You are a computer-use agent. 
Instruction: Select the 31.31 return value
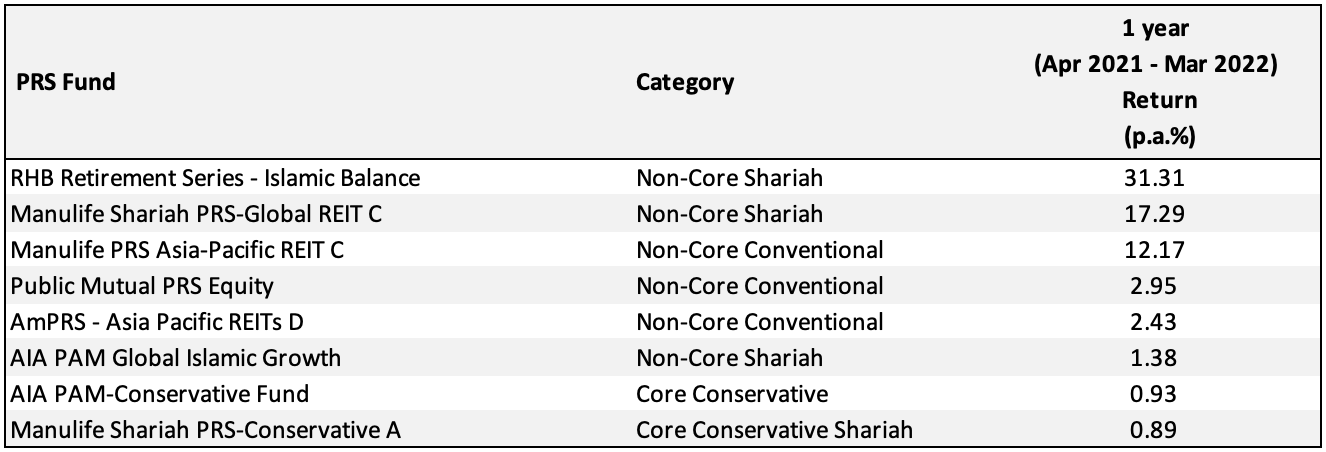(x=1159, y=178)
